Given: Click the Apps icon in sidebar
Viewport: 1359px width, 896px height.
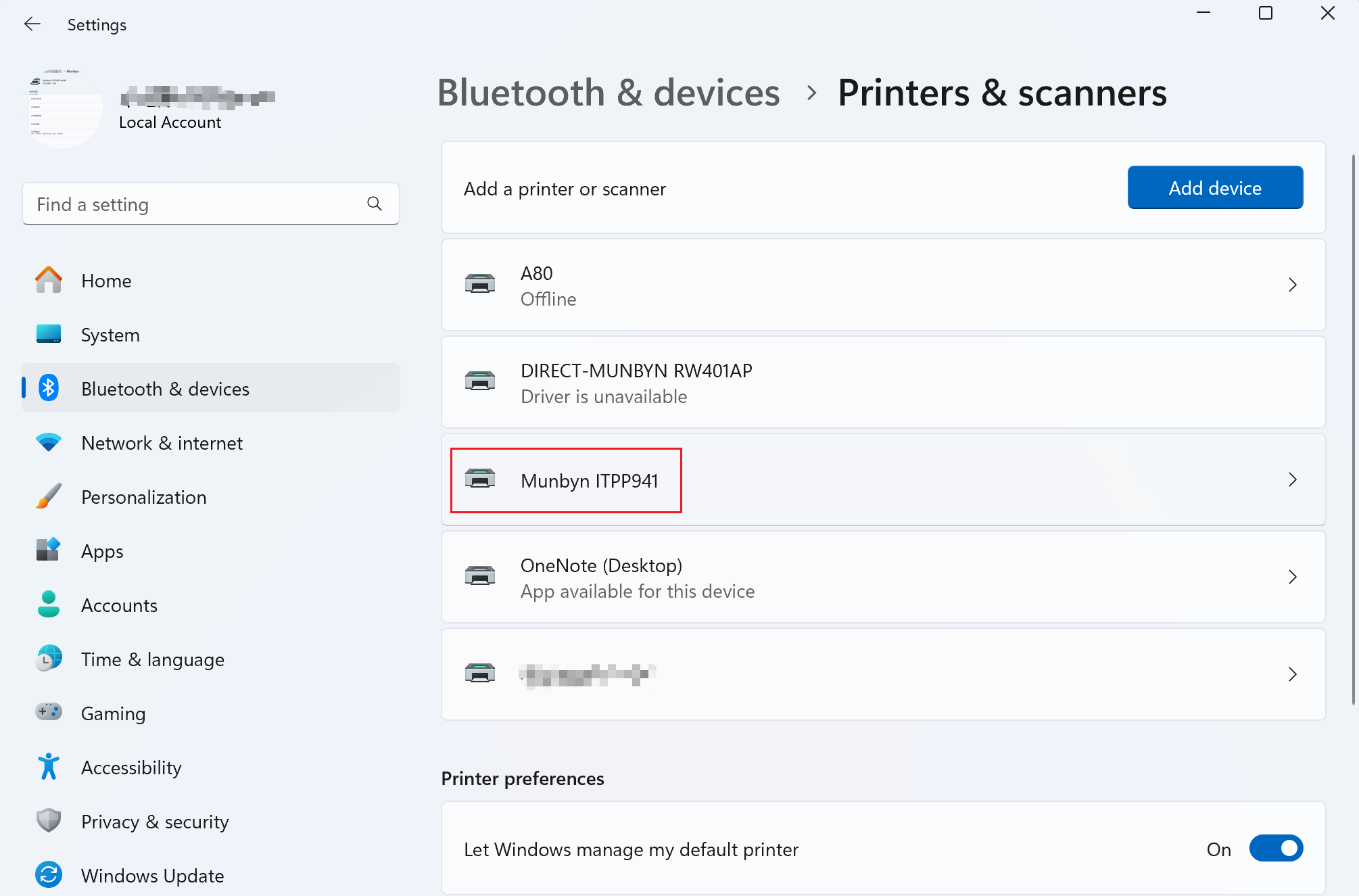Looking at the screenshot, I should click(49, 550).
